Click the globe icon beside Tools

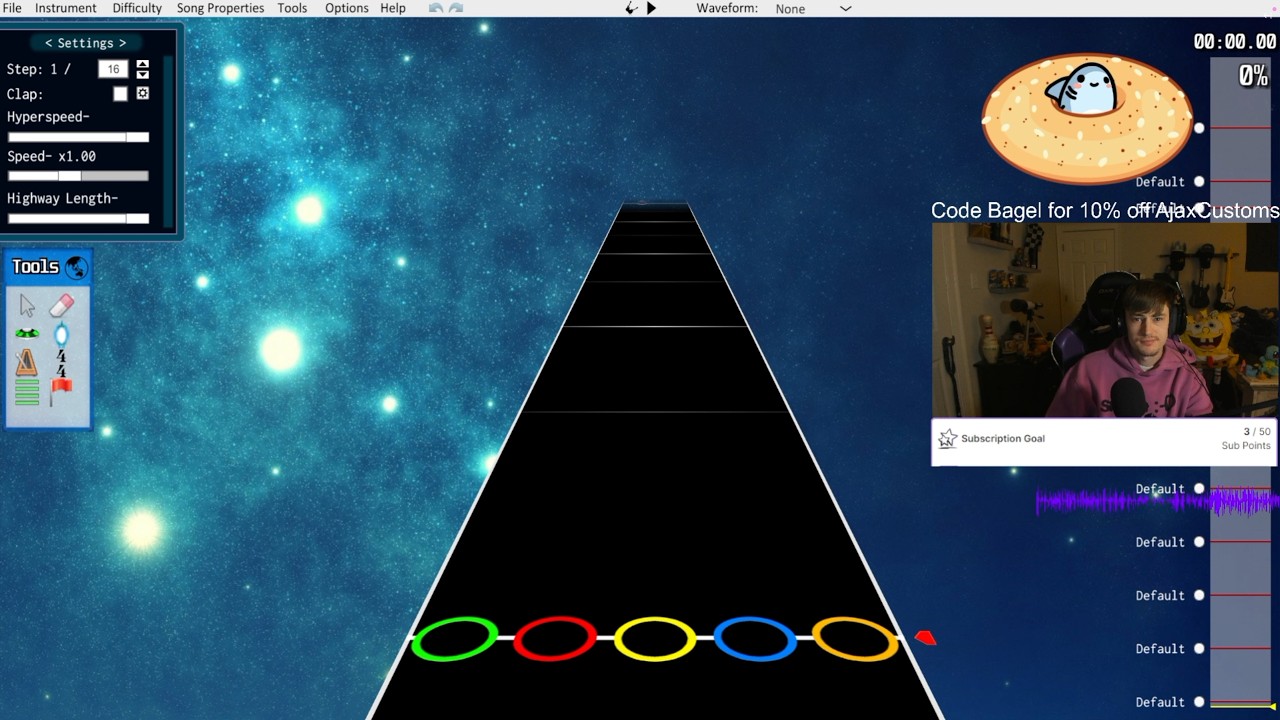tap(76, 267)
